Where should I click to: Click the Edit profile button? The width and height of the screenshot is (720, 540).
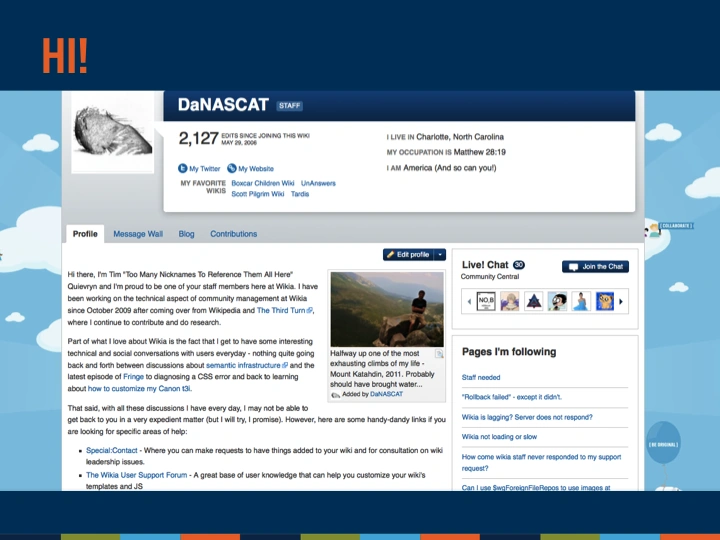(x=408, y=255)
